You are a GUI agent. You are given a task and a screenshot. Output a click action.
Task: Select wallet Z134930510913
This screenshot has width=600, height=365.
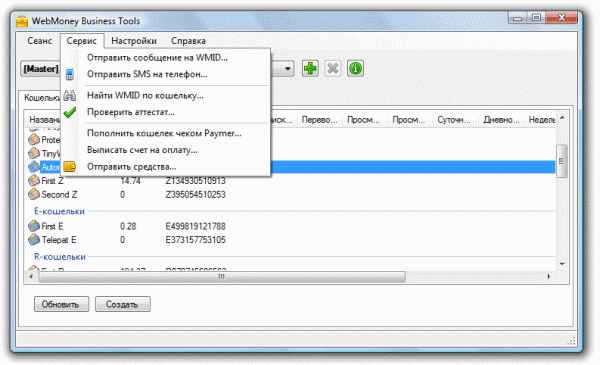pyautogui.click(x=196, y=181)
